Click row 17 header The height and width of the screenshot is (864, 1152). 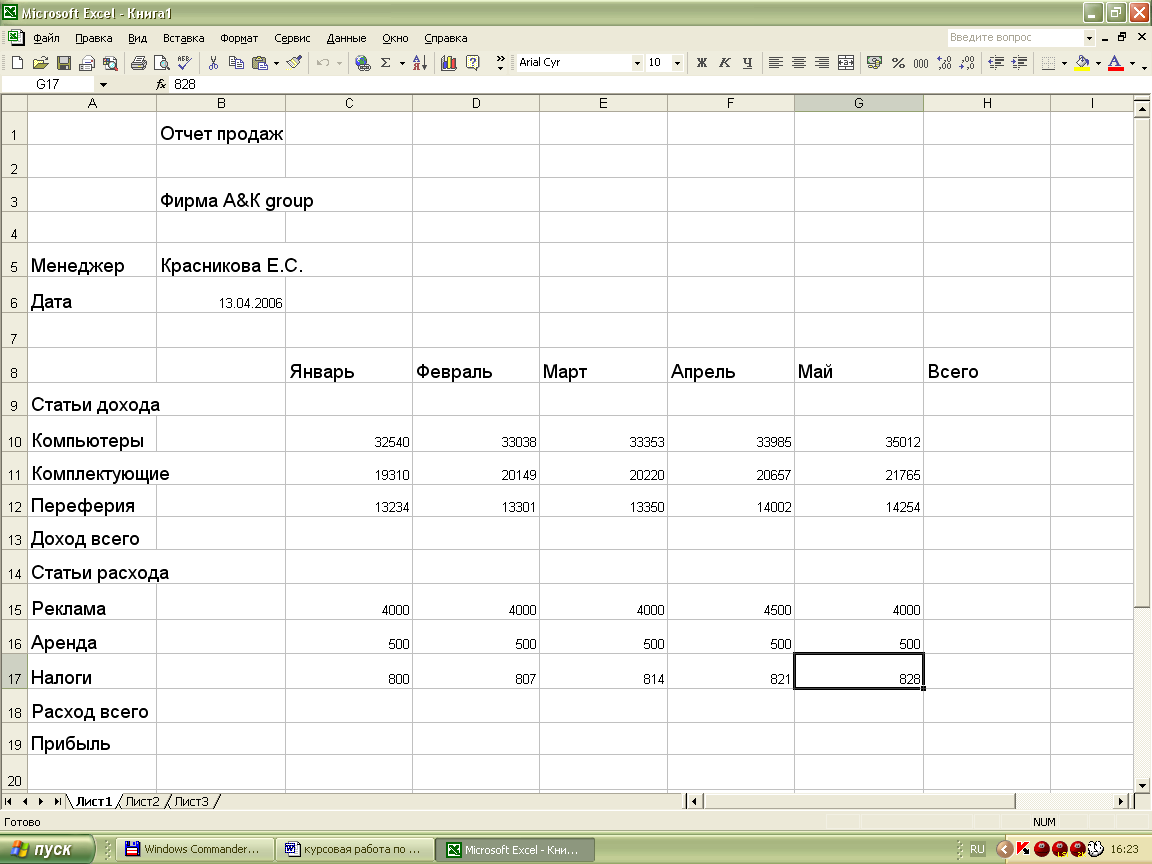[14, 672]
